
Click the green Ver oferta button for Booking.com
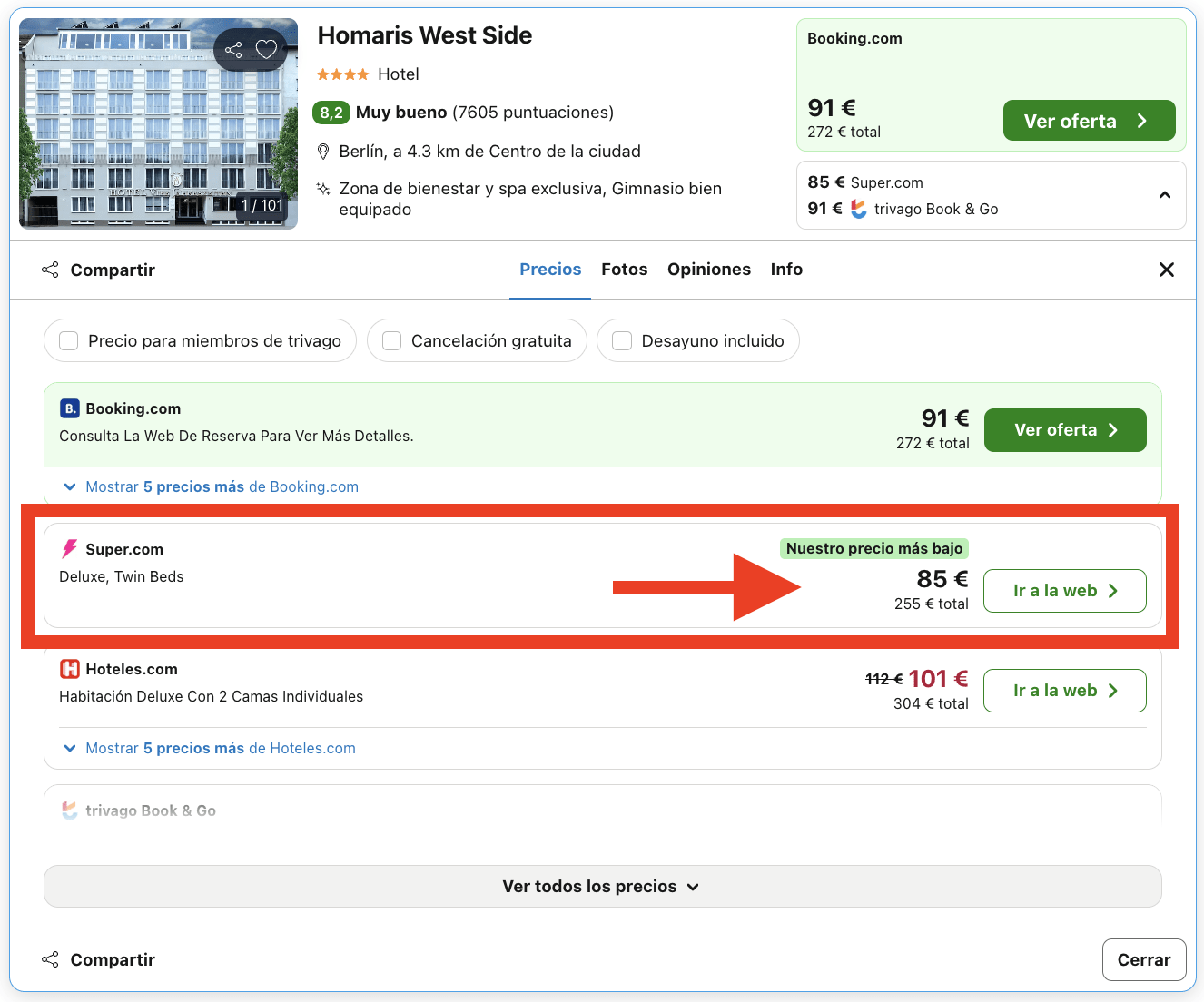(x=1064, y=429)
